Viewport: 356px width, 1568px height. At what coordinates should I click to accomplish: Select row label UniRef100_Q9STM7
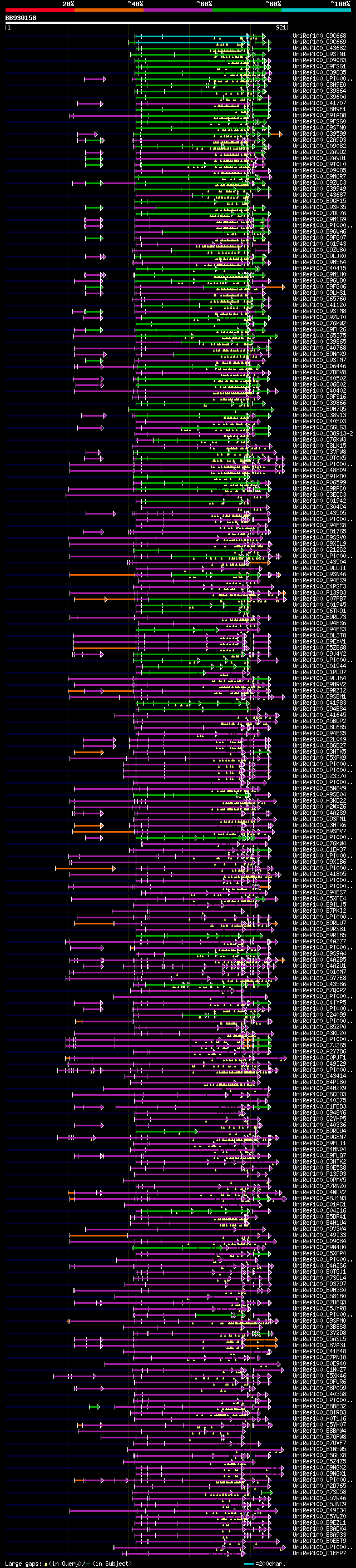[319, 360]
